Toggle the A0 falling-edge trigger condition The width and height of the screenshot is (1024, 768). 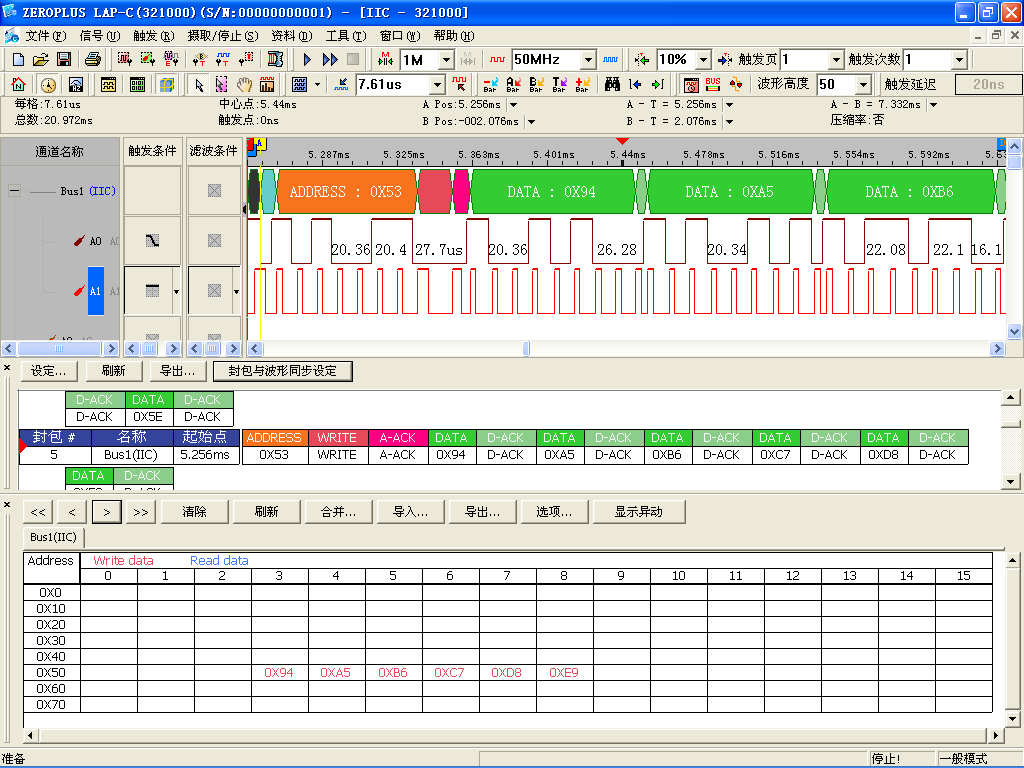(152, 241)
